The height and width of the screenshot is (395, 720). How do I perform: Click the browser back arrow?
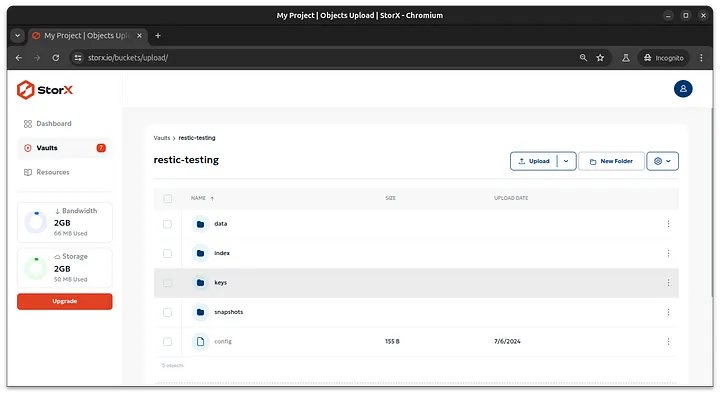(x=19, y=58)
